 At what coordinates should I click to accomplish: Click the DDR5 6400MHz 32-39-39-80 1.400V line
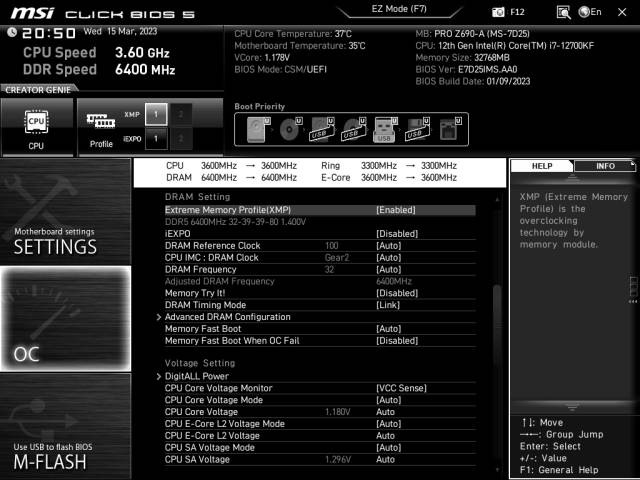click(236, 222)
